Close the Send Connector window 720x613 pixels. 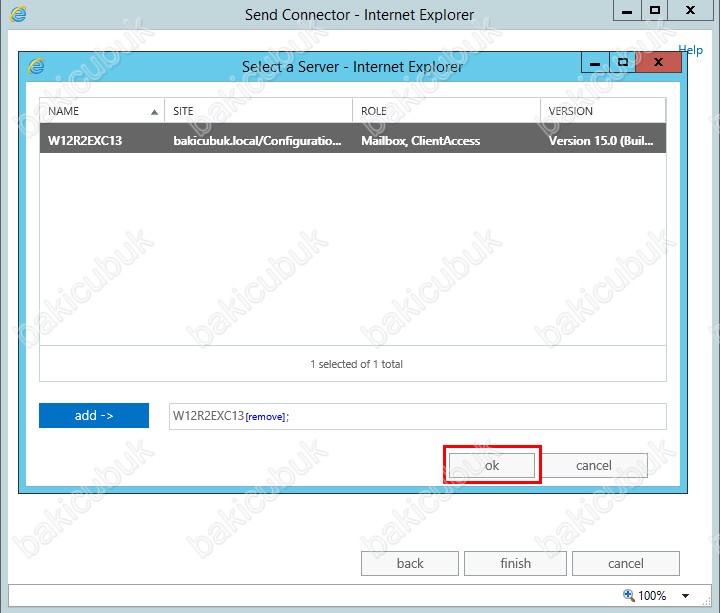tap(690, 10)
